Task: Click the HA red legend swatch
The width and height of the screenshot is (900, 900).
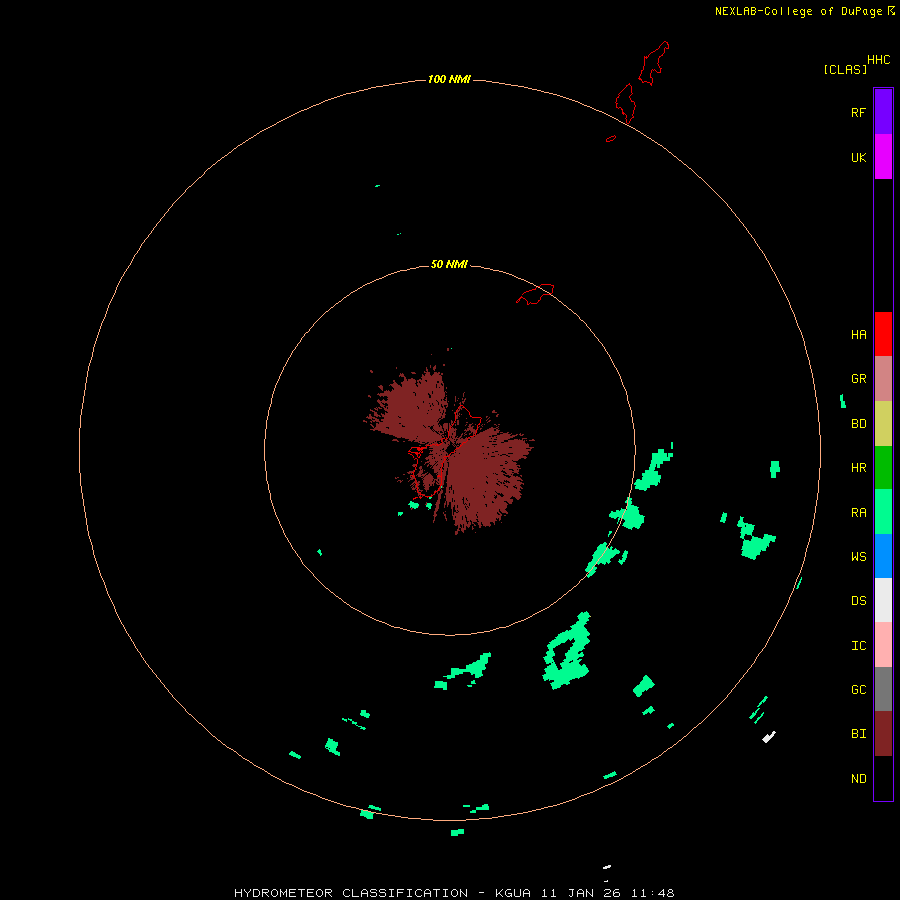Action: 883,334
